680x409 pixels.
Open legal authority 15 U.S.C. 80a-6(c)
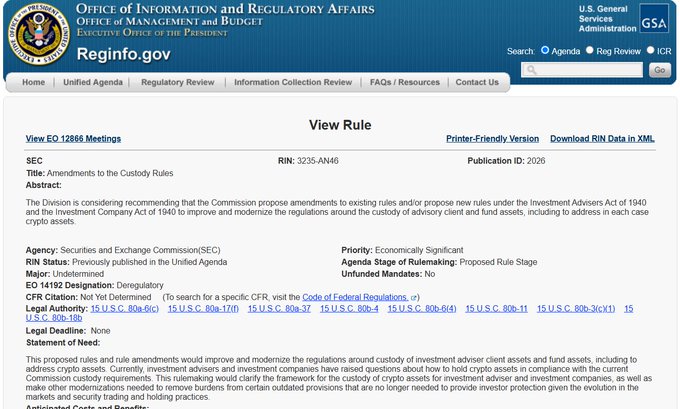(125, 309)
